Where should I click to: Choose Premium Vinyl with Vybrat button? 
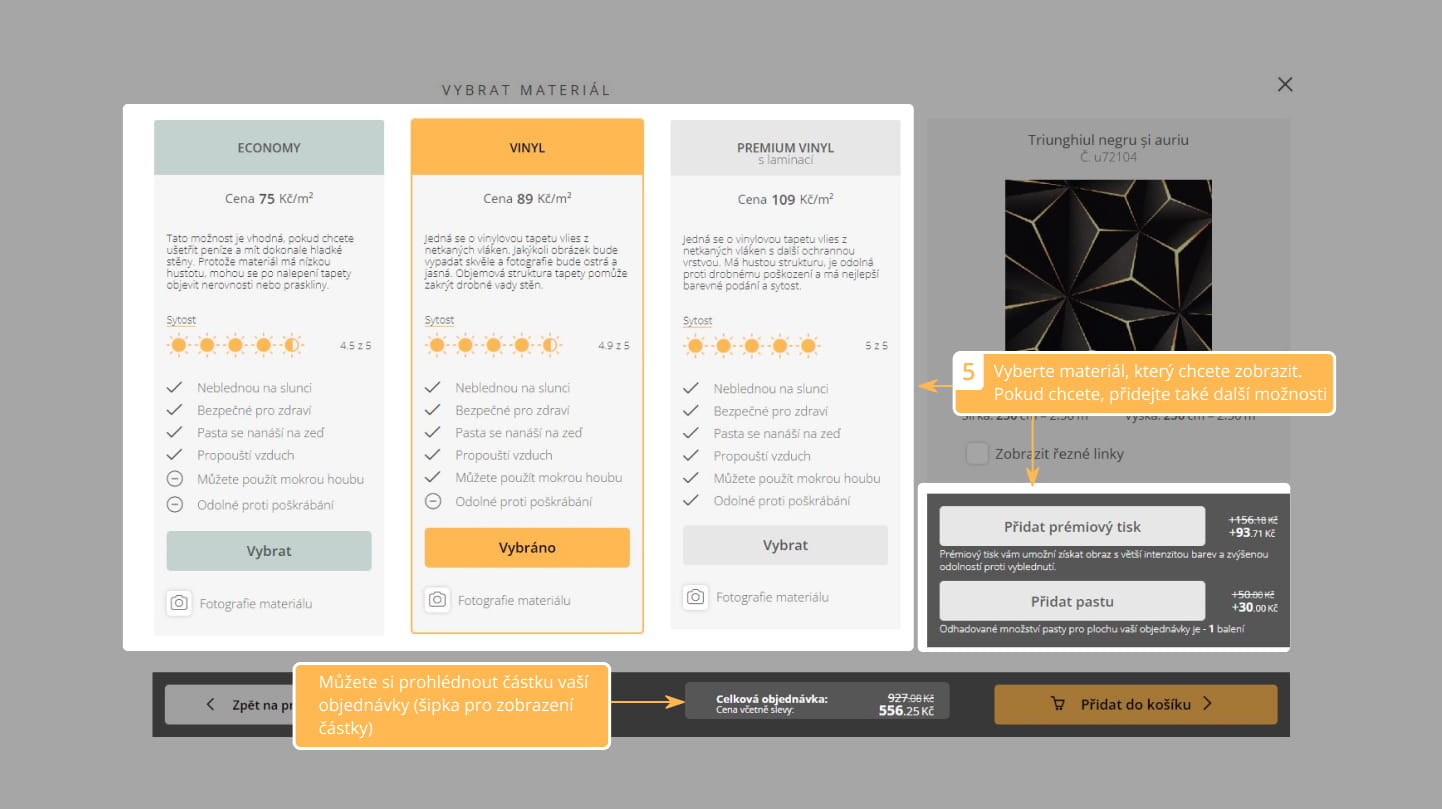point(785,545)
